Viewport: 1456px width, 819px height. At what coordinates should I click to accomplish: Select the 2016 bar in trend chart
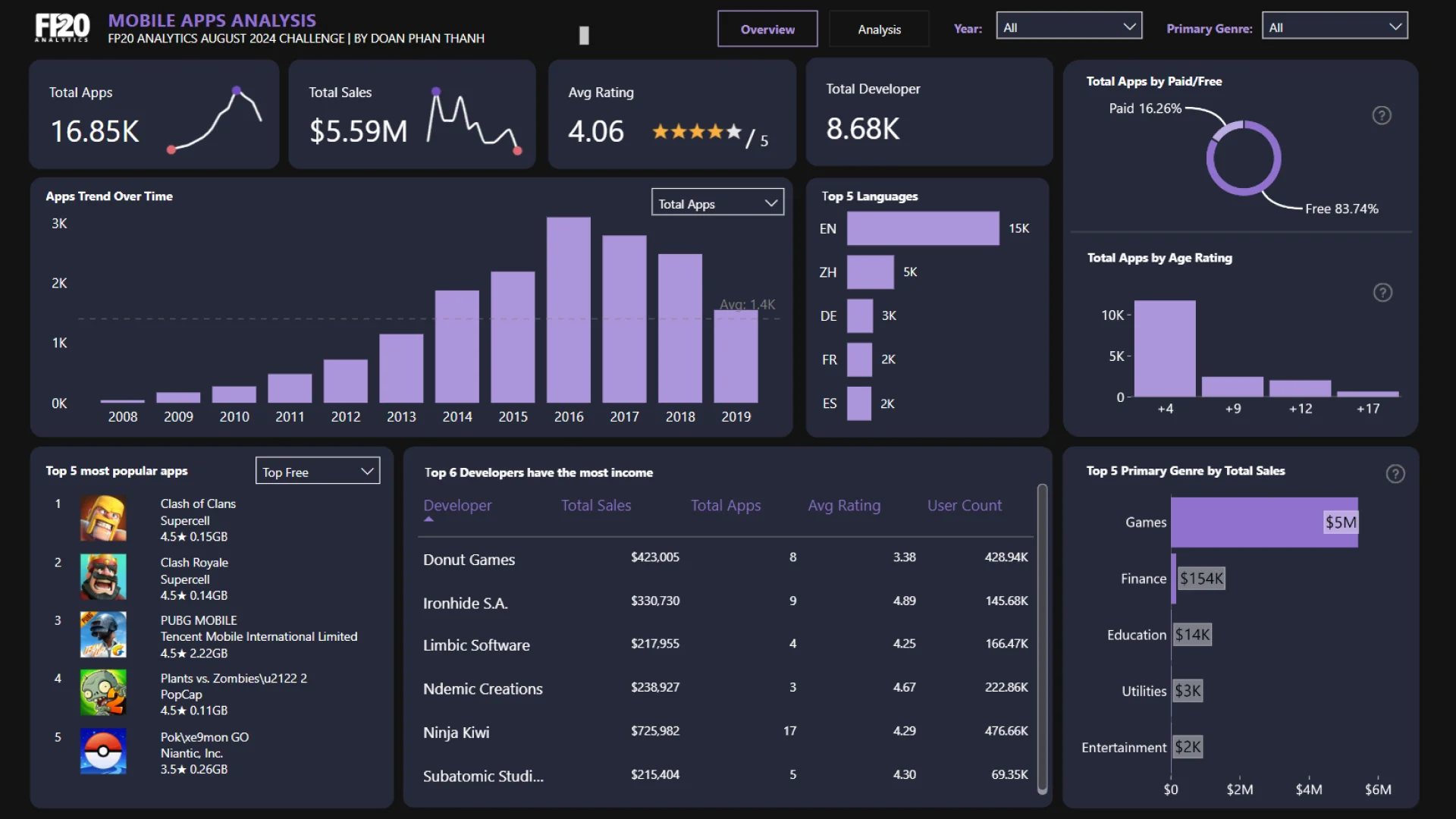[x=569, y=309]
